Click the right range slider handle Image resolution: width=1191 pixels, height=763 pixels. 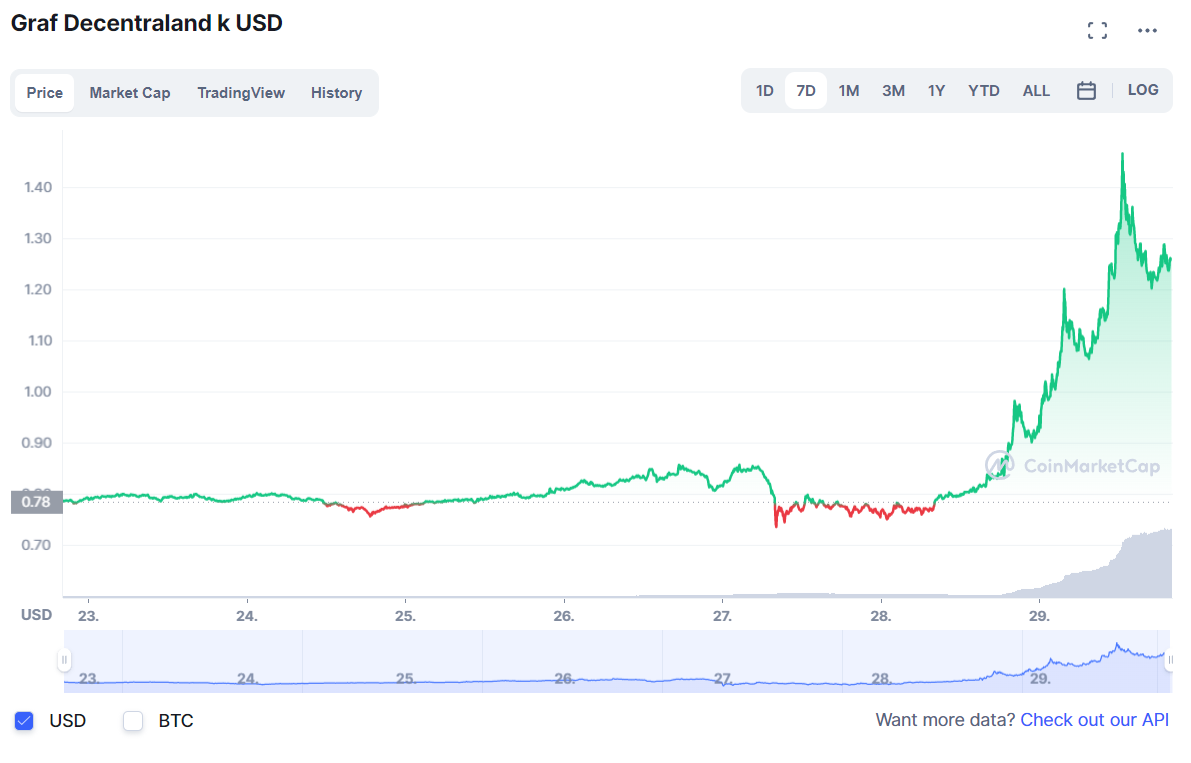[x=1171, y=660]
